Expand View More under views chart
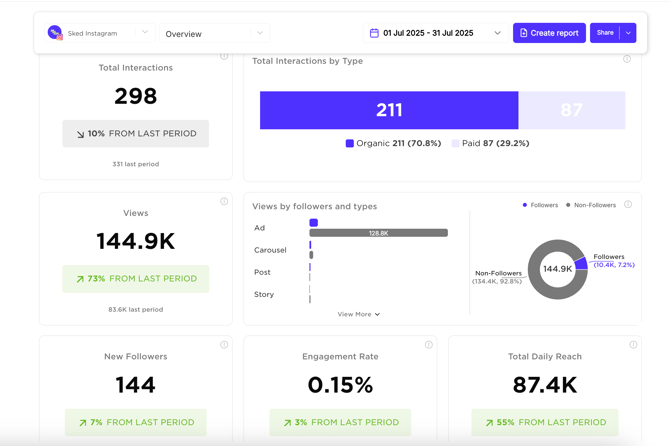The image size is (670, 446). [x=358, y=314]
